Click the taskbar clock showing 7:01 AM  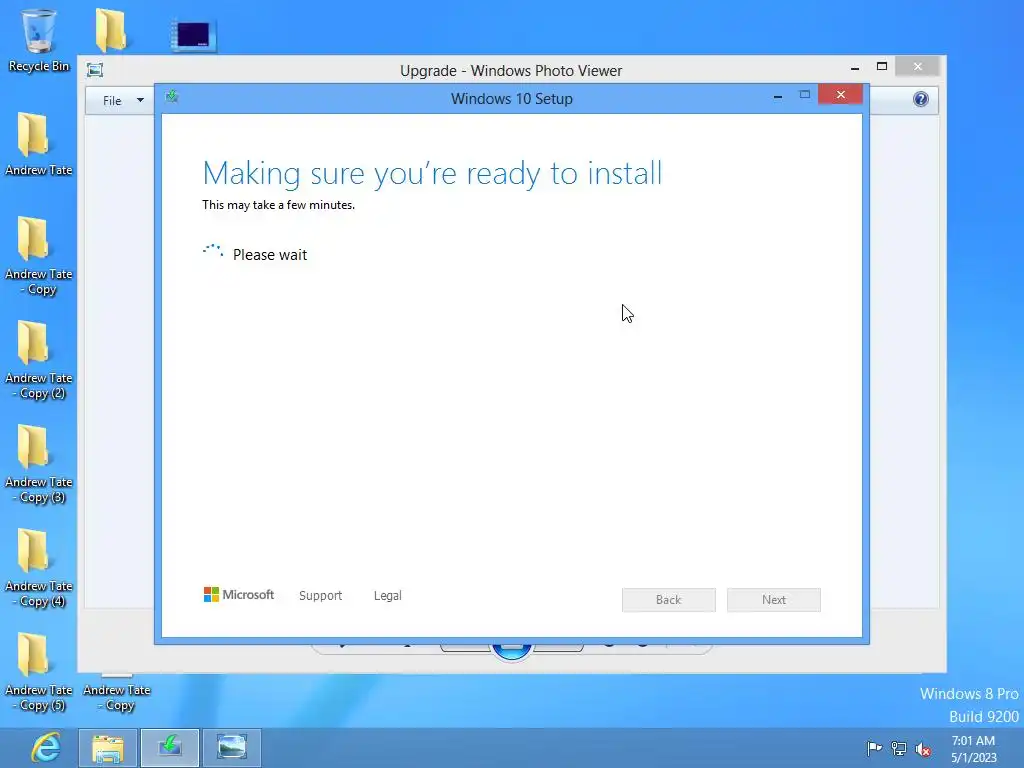[x=974, y=748]
